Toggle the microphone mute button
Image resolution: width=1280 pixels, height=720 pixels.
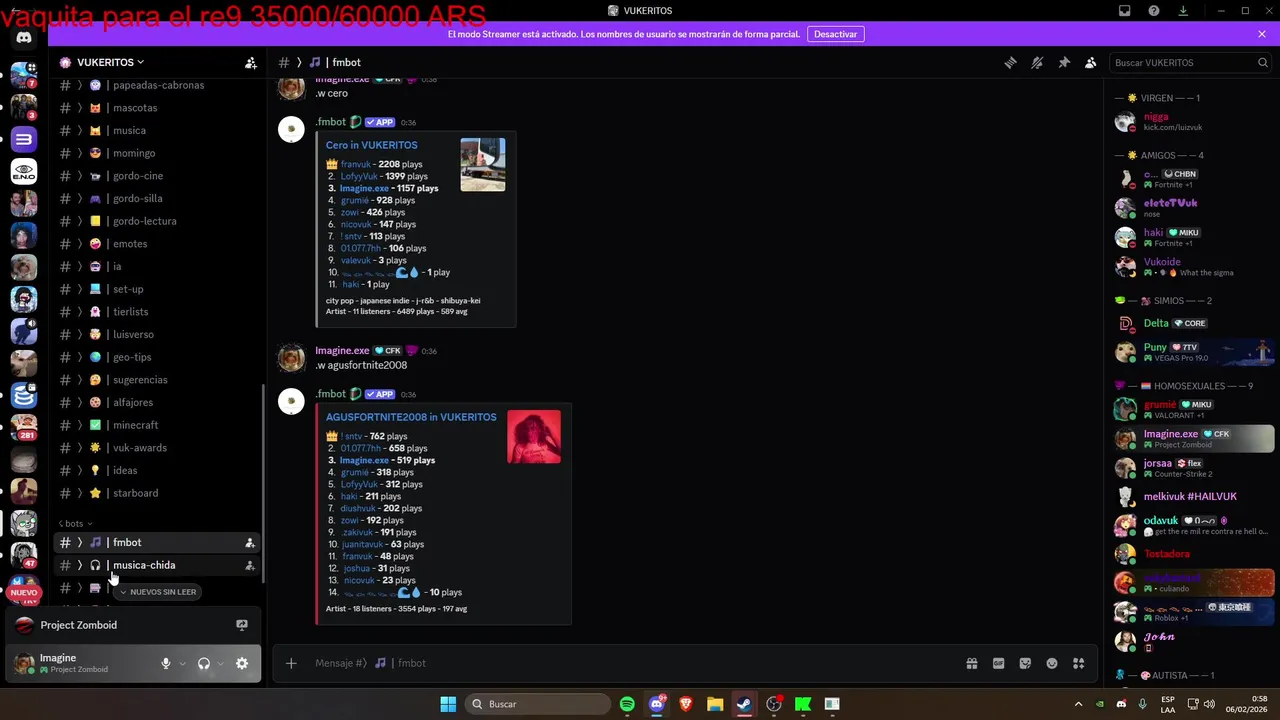click(166, 663)
